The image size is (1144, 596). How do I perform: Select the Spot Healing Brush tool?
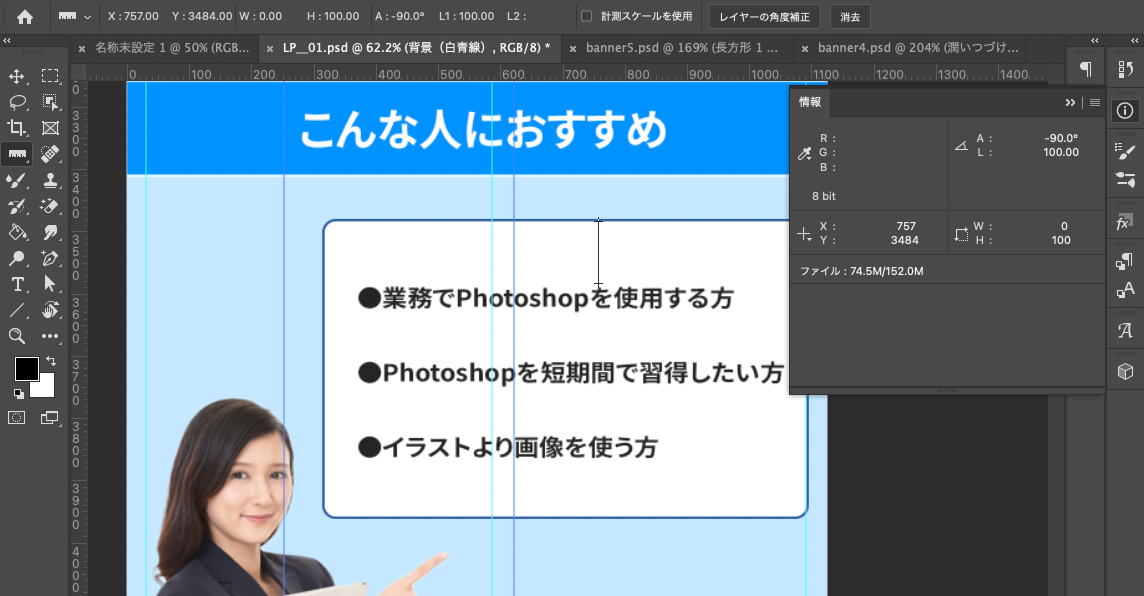[x=50, y=154]
